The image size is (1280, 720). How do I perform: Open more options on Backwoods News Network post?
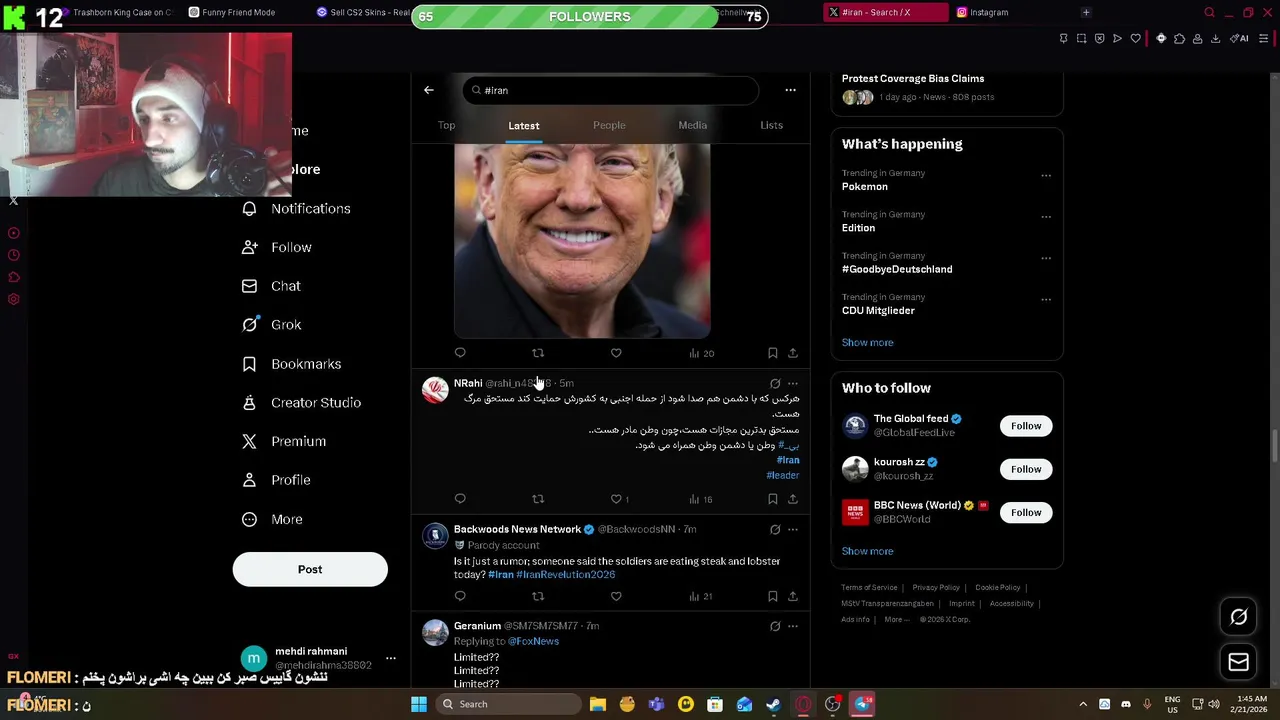click(793, 529)
